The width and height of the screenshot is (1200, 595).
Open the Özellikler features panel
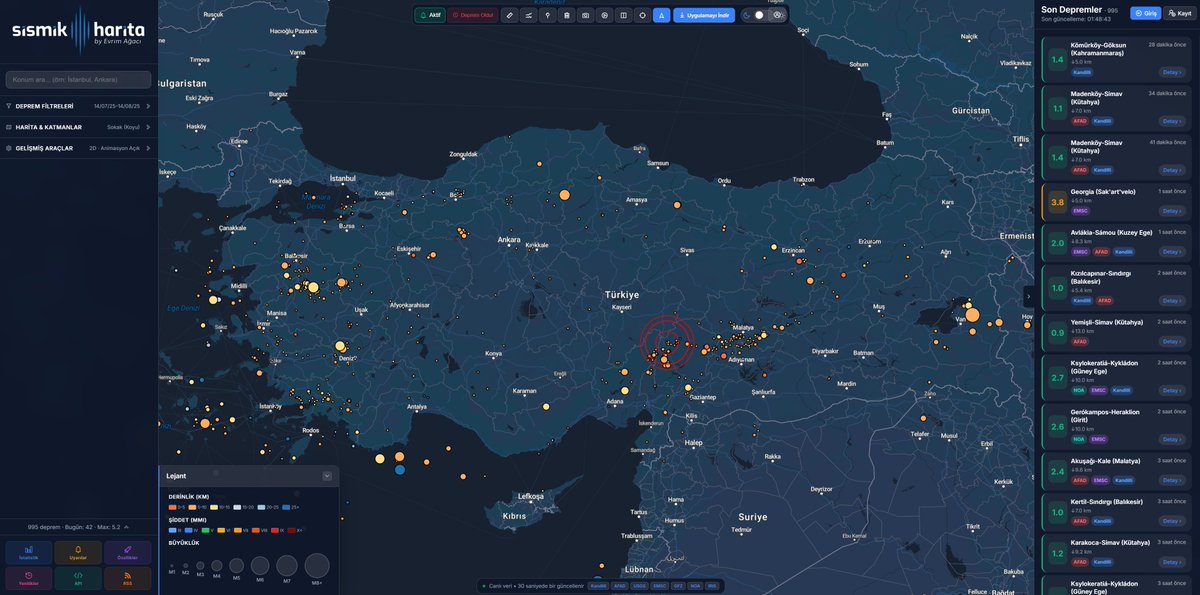point(128,552)
